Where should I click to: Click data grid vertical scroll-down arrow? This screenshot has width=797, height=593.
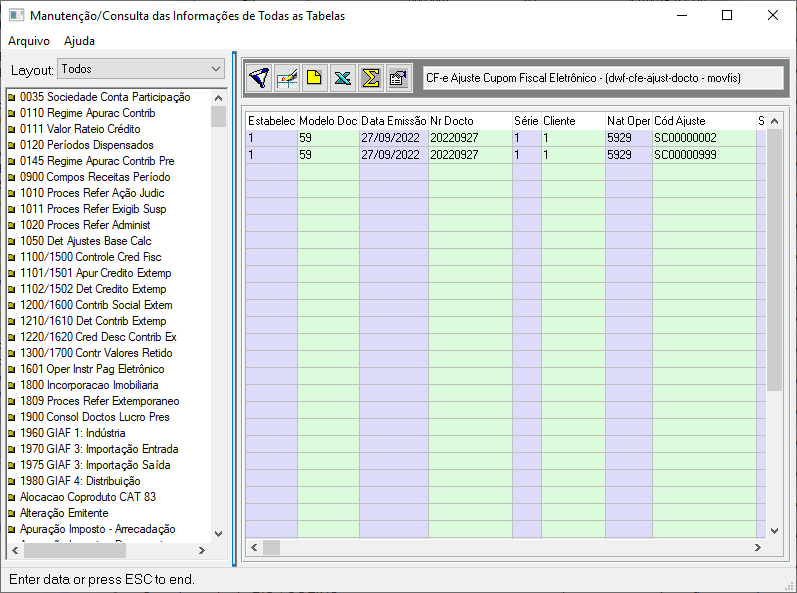click(774, 530)
